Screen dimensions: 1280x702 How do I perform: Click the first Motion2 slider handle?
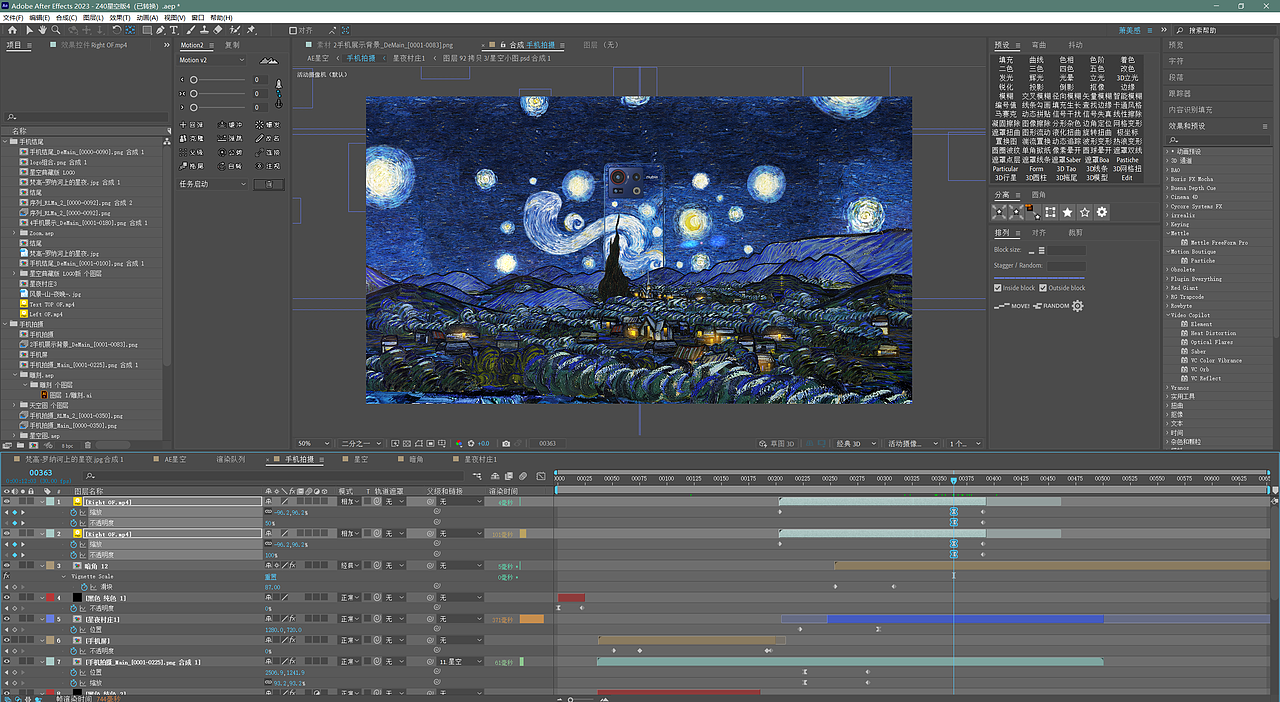194,80
